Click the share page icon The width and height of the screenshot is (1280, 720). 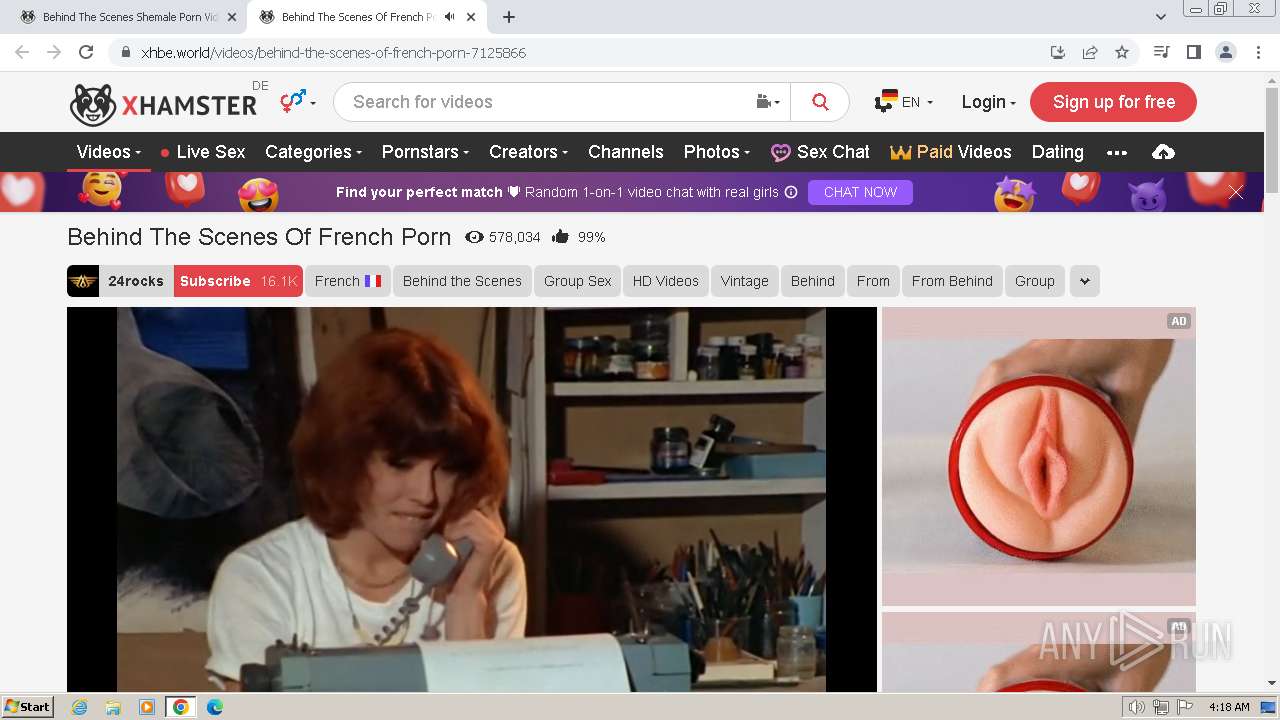tap(1090, 53)
